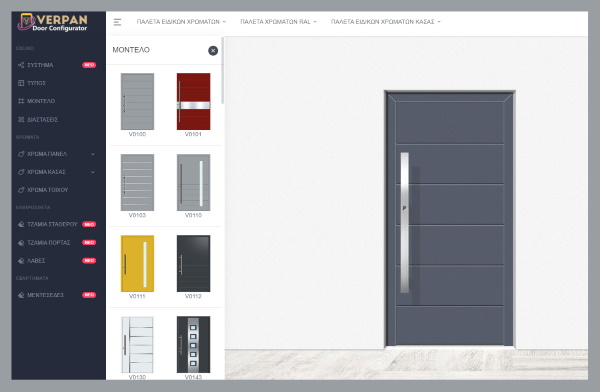Click the ΜΟΝΤΕΛΟ grid icon in the sidebar
This screenshot has height=392, width=600.
point(21,101)
